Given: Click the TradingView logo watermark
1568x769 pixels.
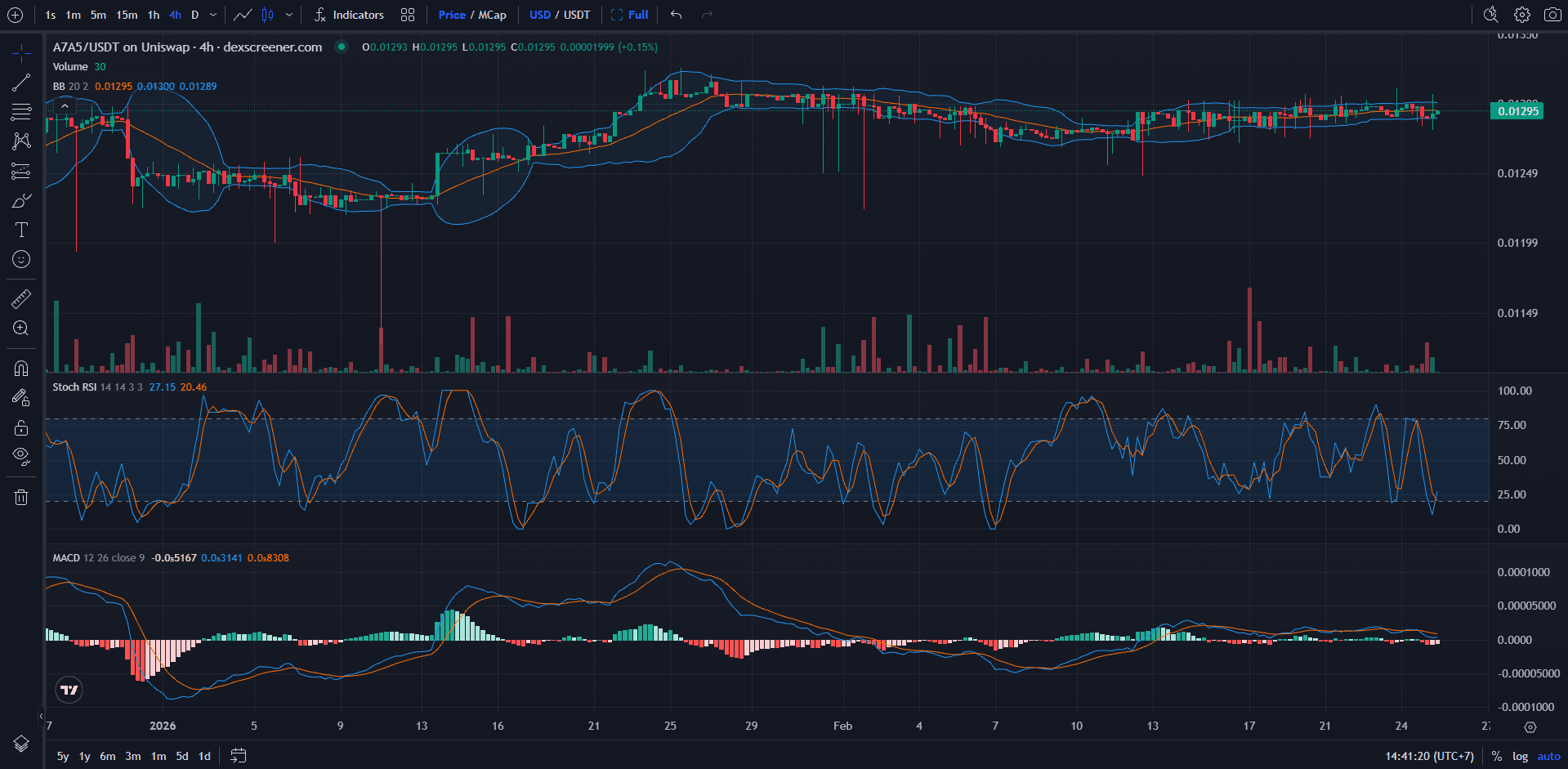Looking at the screenshot, I should pyautogui.click(x=69, y=689).
